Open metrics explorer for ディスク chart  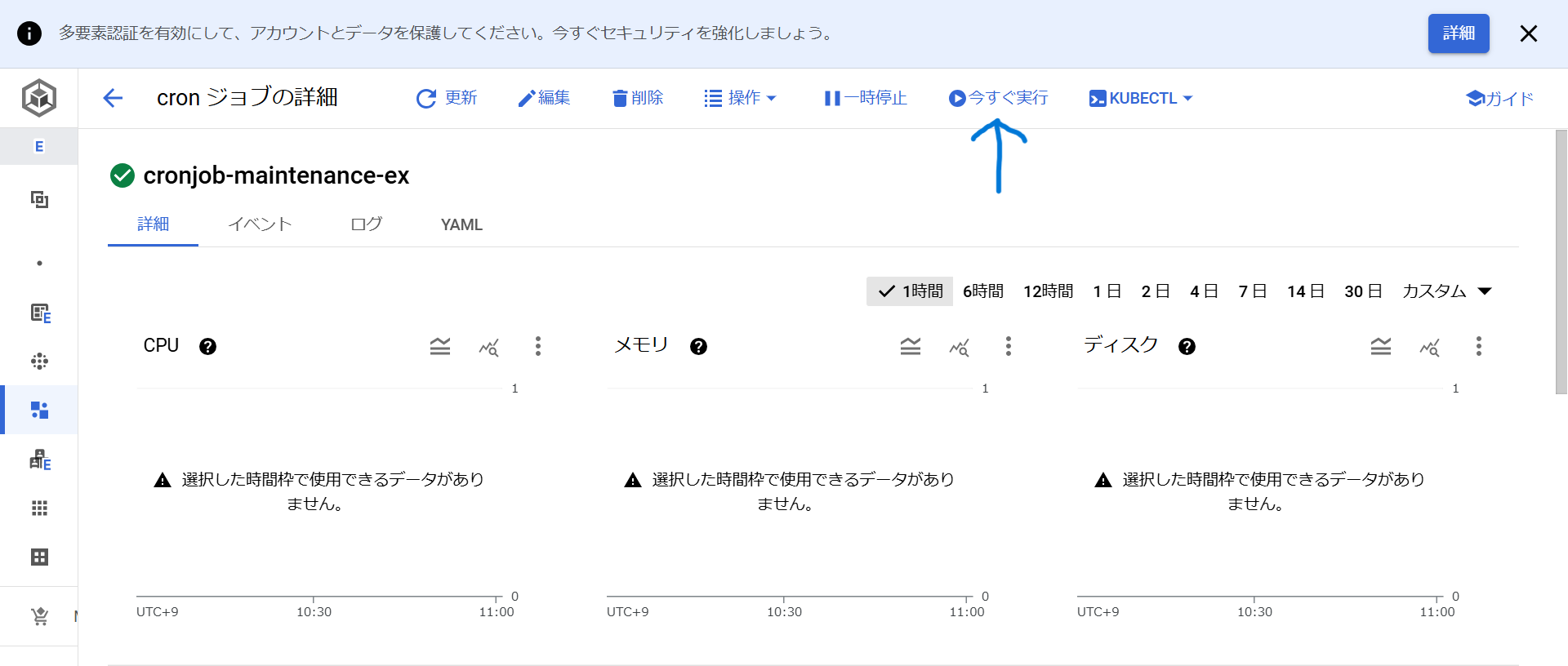tap(1430, 347)
